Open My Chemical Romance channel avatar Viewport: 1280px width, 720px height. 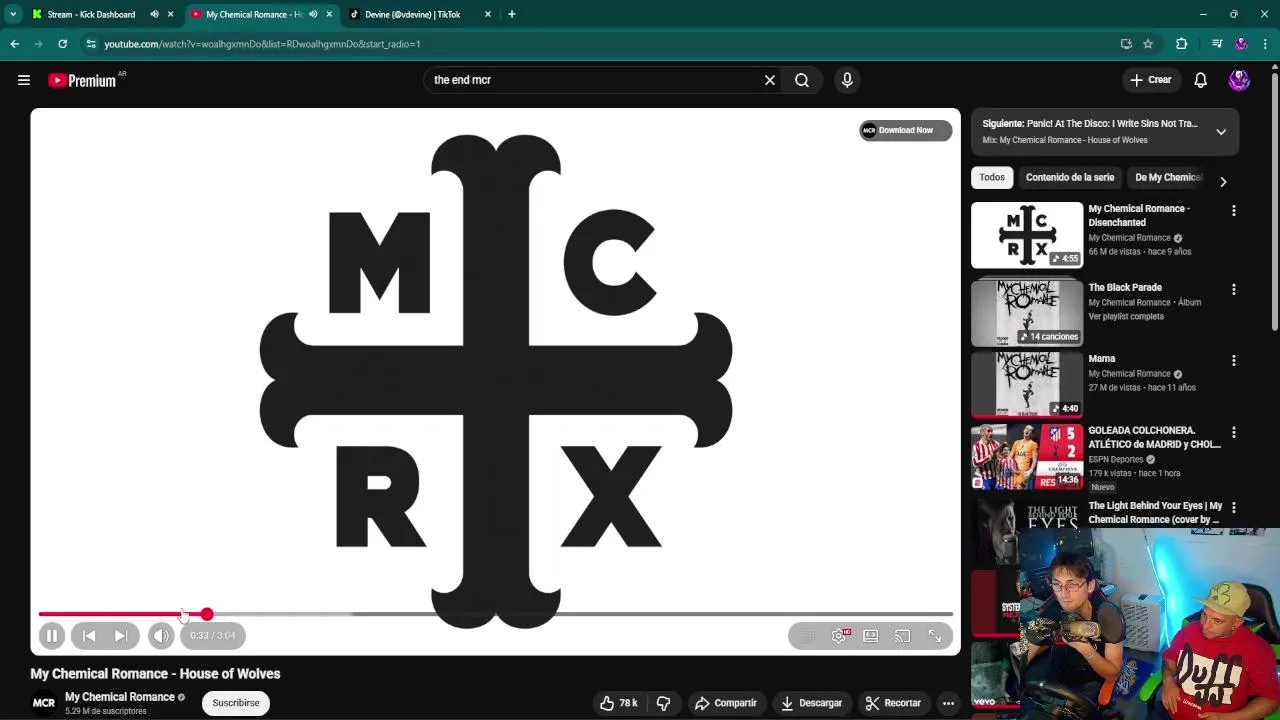coord(44,703)
